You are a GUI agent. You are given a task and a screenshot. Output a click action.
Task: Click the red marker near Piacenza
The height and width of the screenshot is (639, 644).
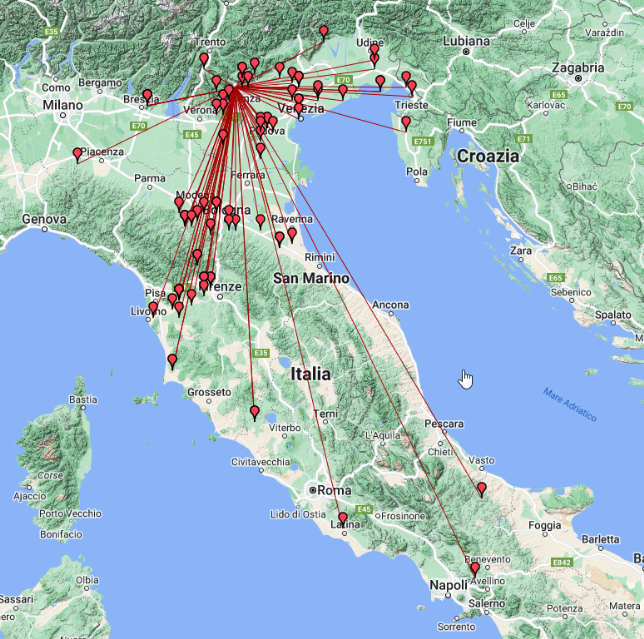(x=77, y=154)
